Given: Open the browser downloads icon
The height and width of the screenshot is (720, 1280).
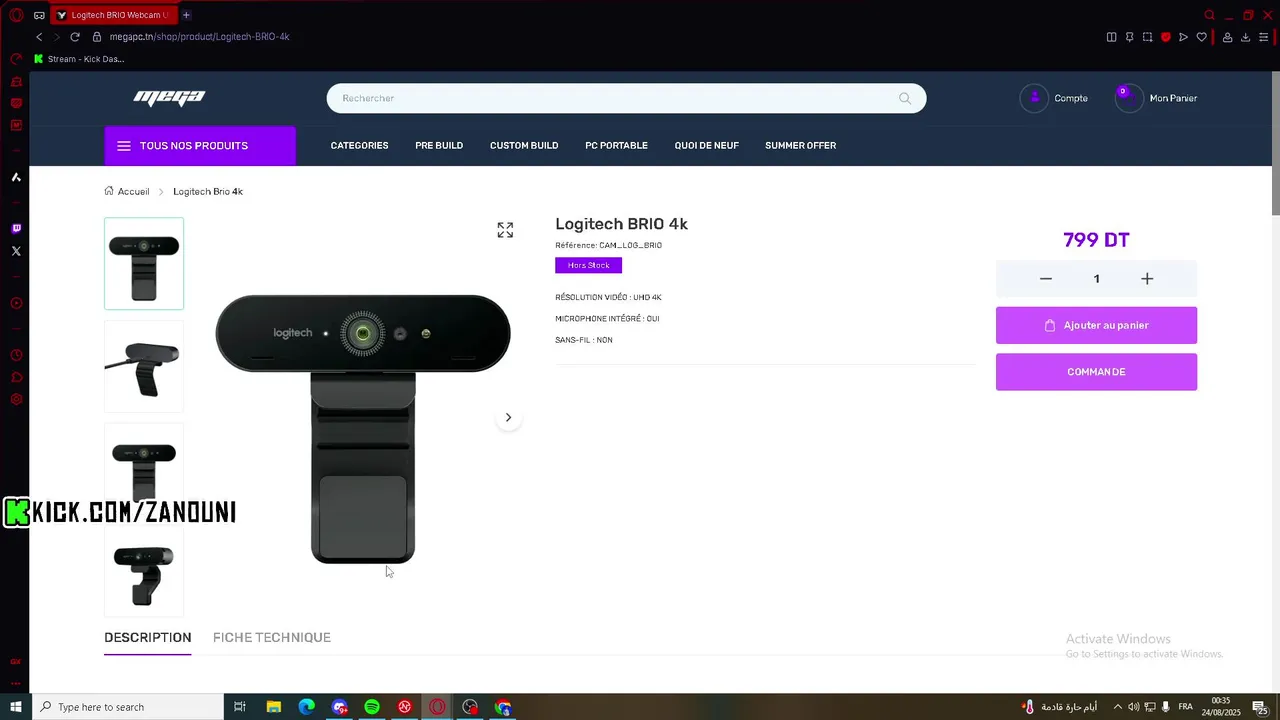Looking at the screenshot, I should coord(1245,37).
